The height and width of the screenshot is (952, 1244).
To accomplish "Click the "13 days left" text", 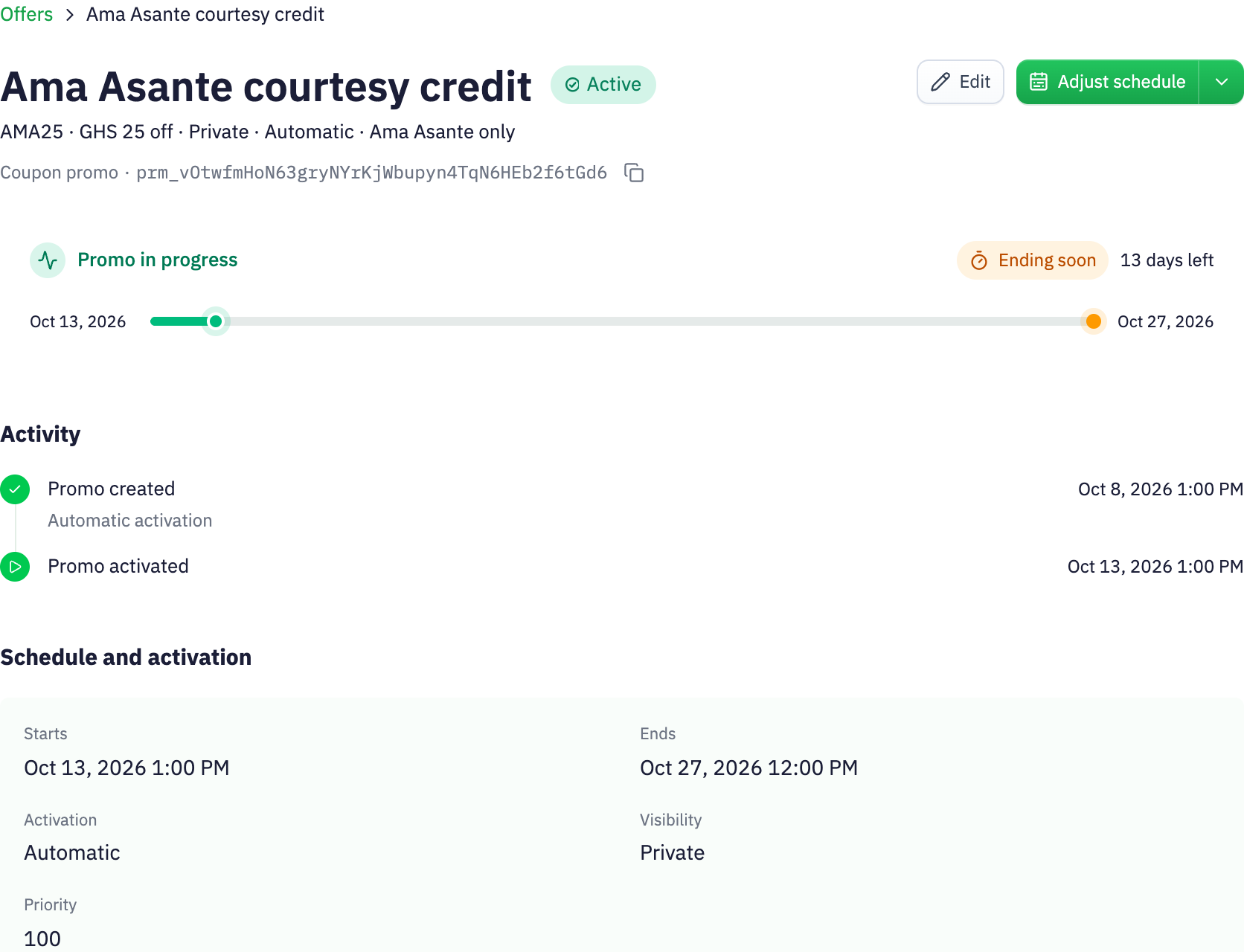I will (1167, 260).
